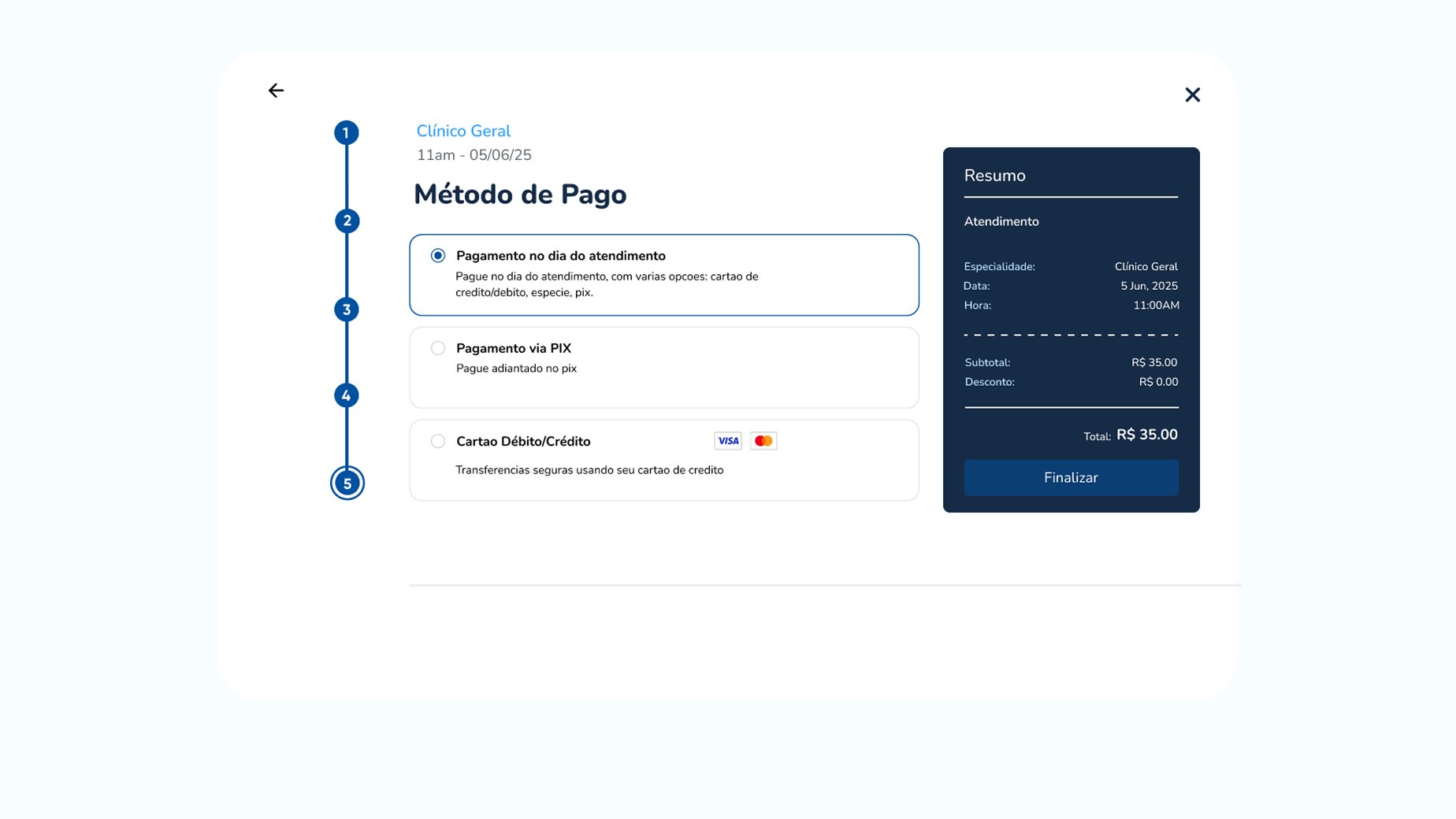Click step 2 in the progress stepper
1456x819 pixels.
(x=347, y=220)
